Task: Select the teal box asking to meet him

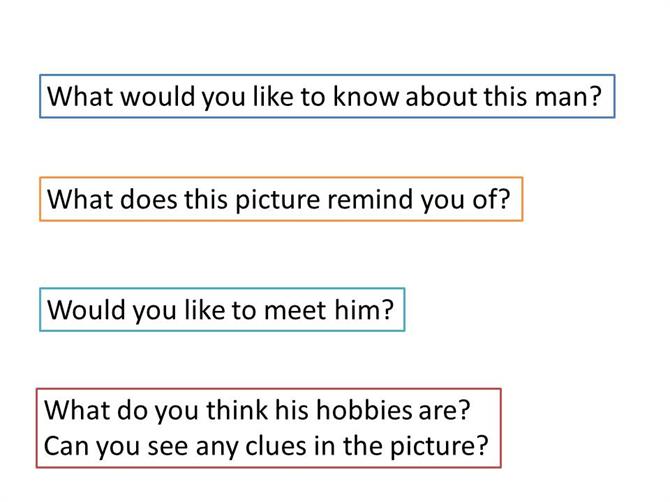Action: (x=222, y=310)
